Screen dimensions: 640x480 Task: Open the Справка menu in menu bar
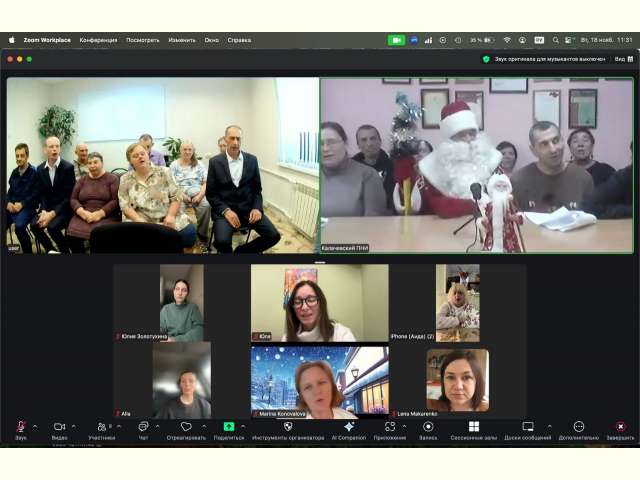click(x=239, y=40)
